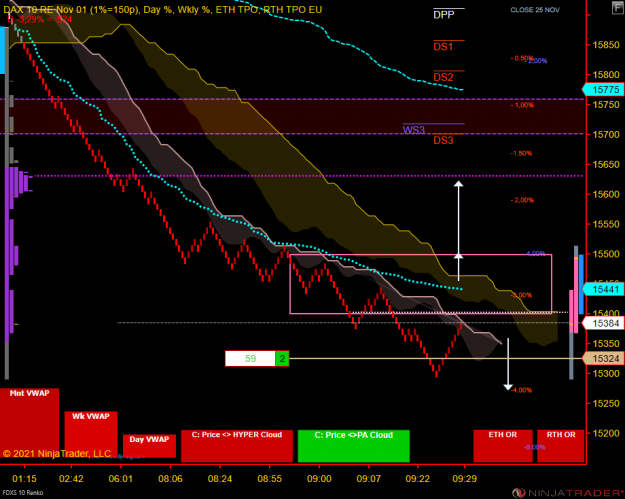Viewport: 625px width, 499px height.
Task: Click the RTH OR red box
Action: click(x=561, y=446)
